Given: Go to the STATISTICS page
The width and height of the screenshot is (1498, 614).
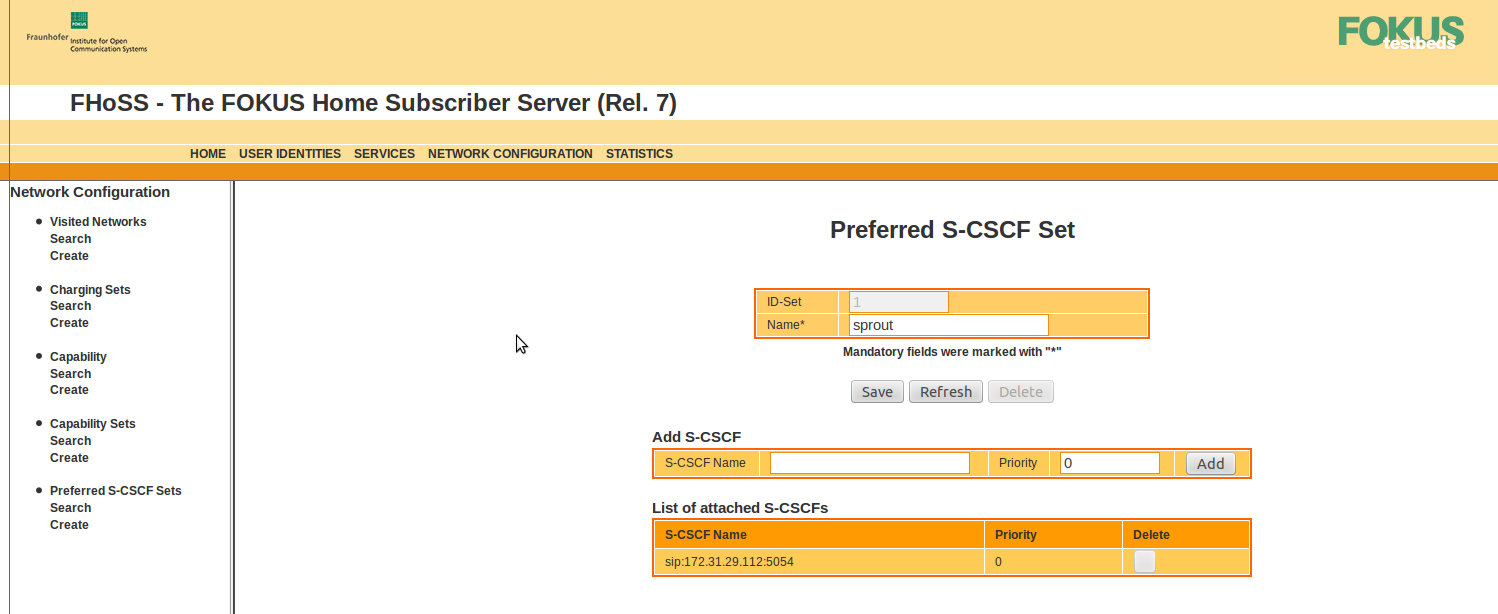Looking at the screenshot, I should (639, 153).
